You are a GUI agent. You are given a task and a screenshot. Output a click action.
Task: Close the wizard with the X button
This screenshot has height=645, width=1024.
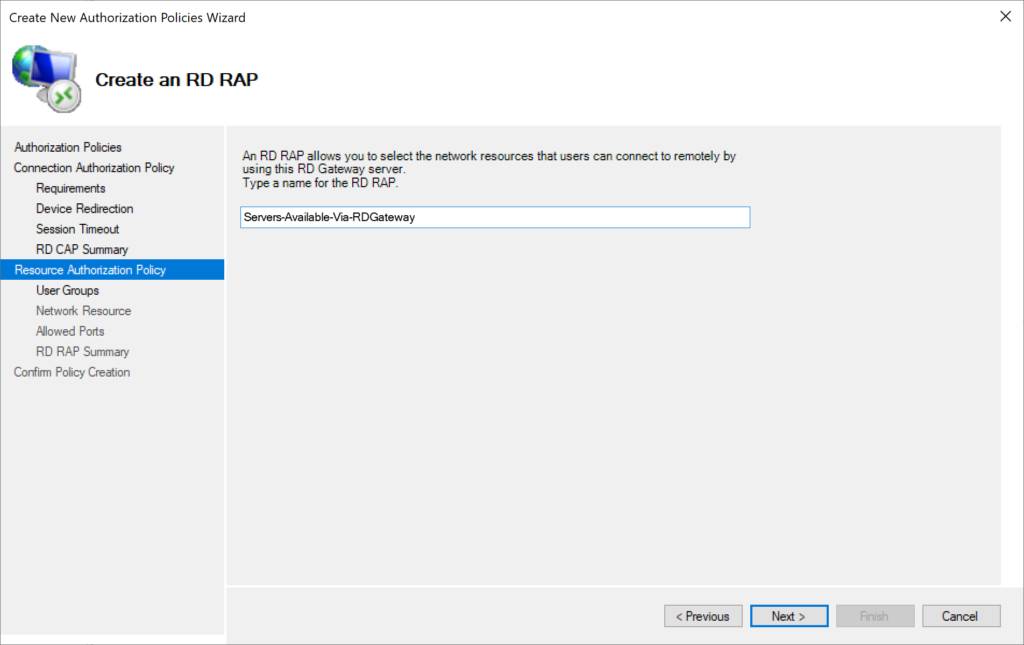click(x=1005, y=16)
